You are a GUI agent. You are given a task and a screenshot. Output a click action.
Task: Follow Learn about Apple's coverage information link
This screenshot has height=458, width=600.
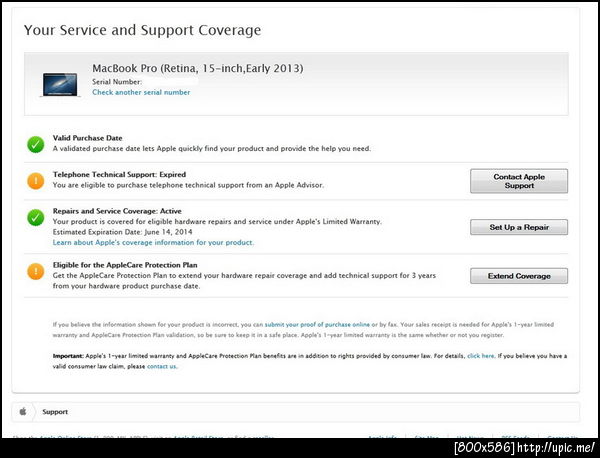pyautogui.click(x=153, y=243)
